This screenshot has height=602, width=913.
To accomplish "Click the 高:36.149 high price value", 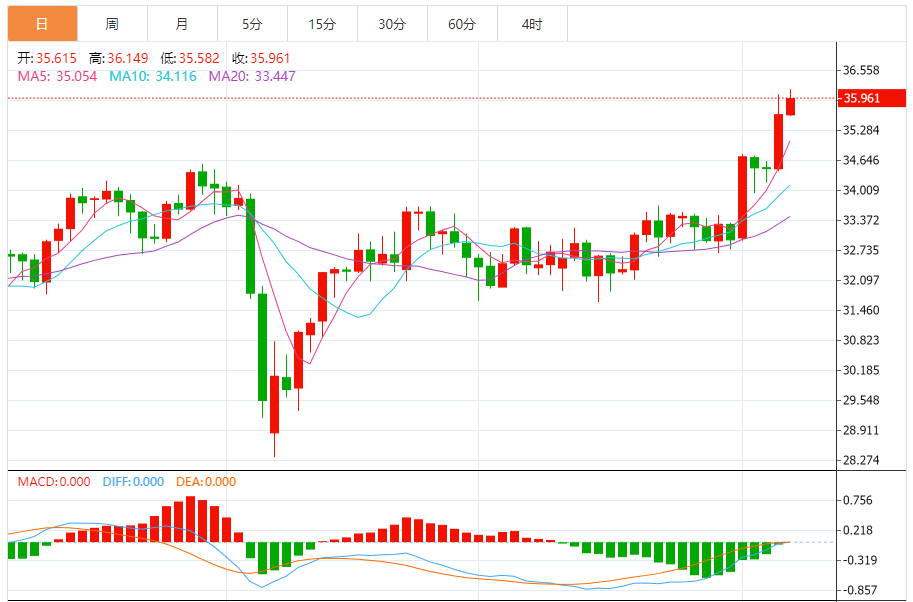I will tap(118, 58).
